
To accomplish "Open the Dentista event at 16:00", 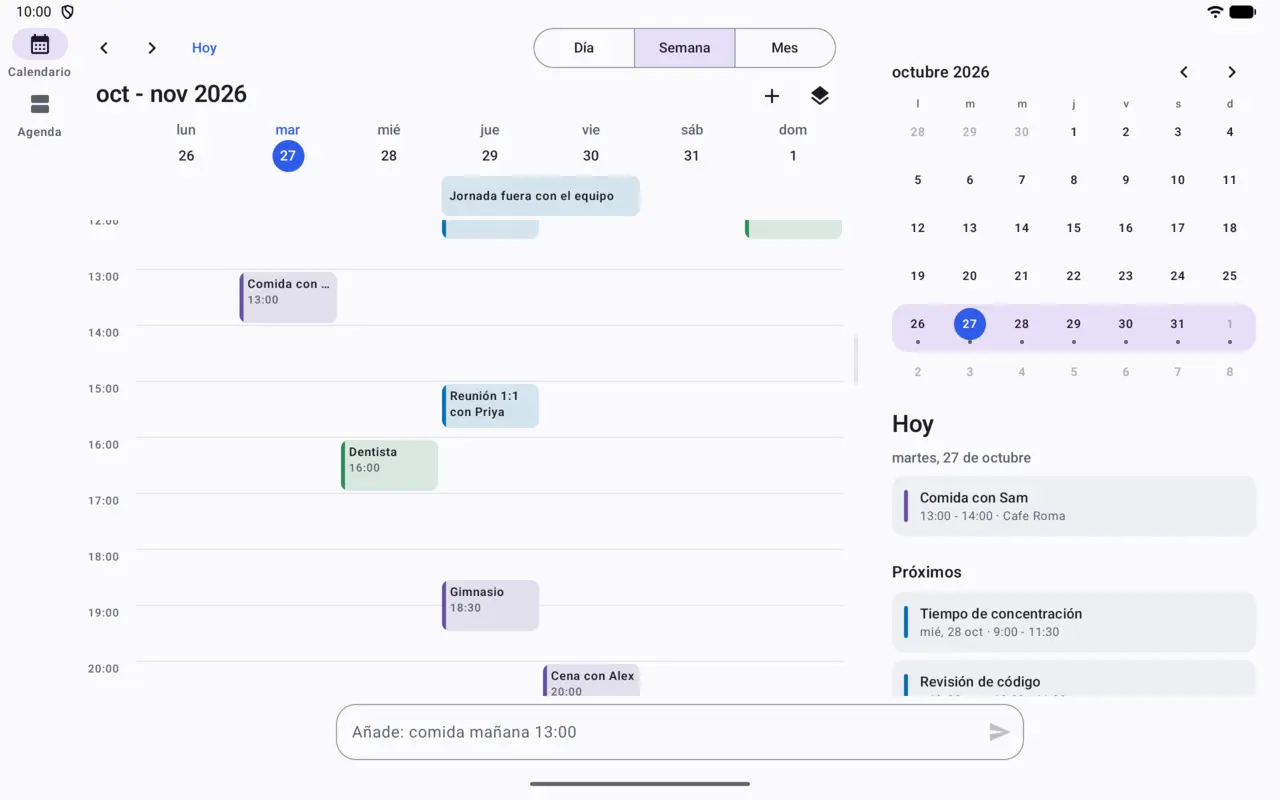I will click(390, 465).
